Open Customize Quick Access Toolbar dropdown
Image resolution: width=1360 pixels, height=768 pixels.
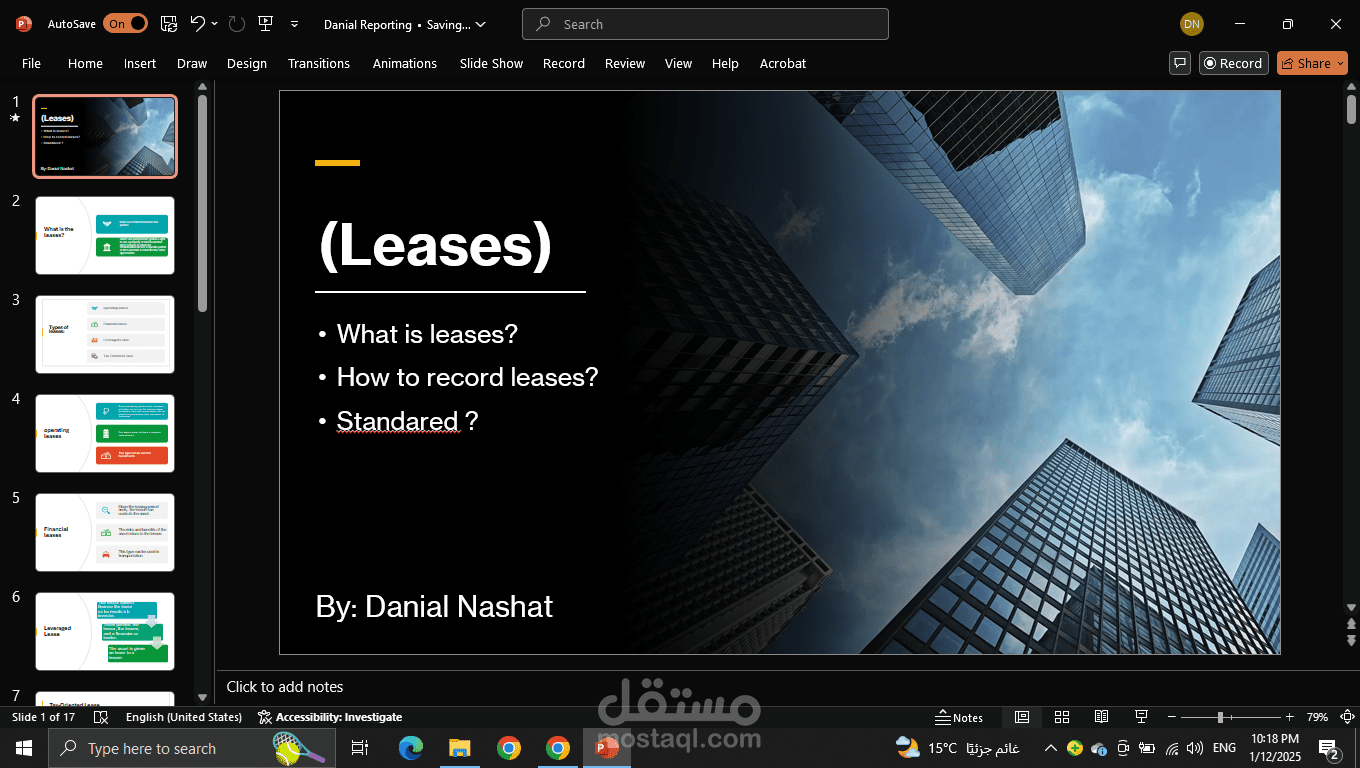(294, 24)
